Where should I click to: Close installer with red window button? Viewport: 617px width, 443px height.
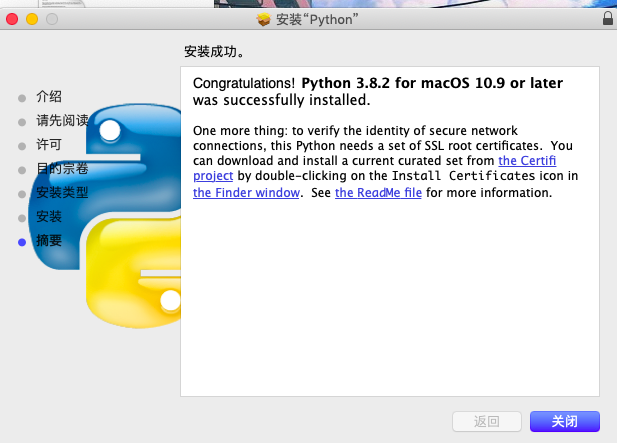pyautogui.click(x=12, y=19)
